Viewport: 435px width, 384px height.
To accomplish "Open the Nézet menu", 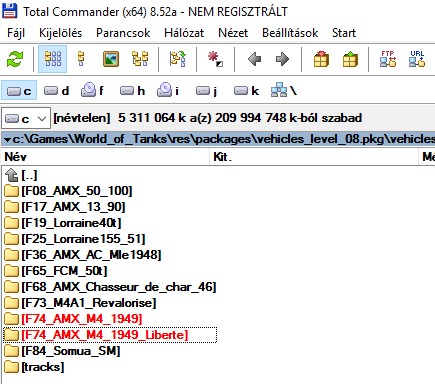I will 233,33.
